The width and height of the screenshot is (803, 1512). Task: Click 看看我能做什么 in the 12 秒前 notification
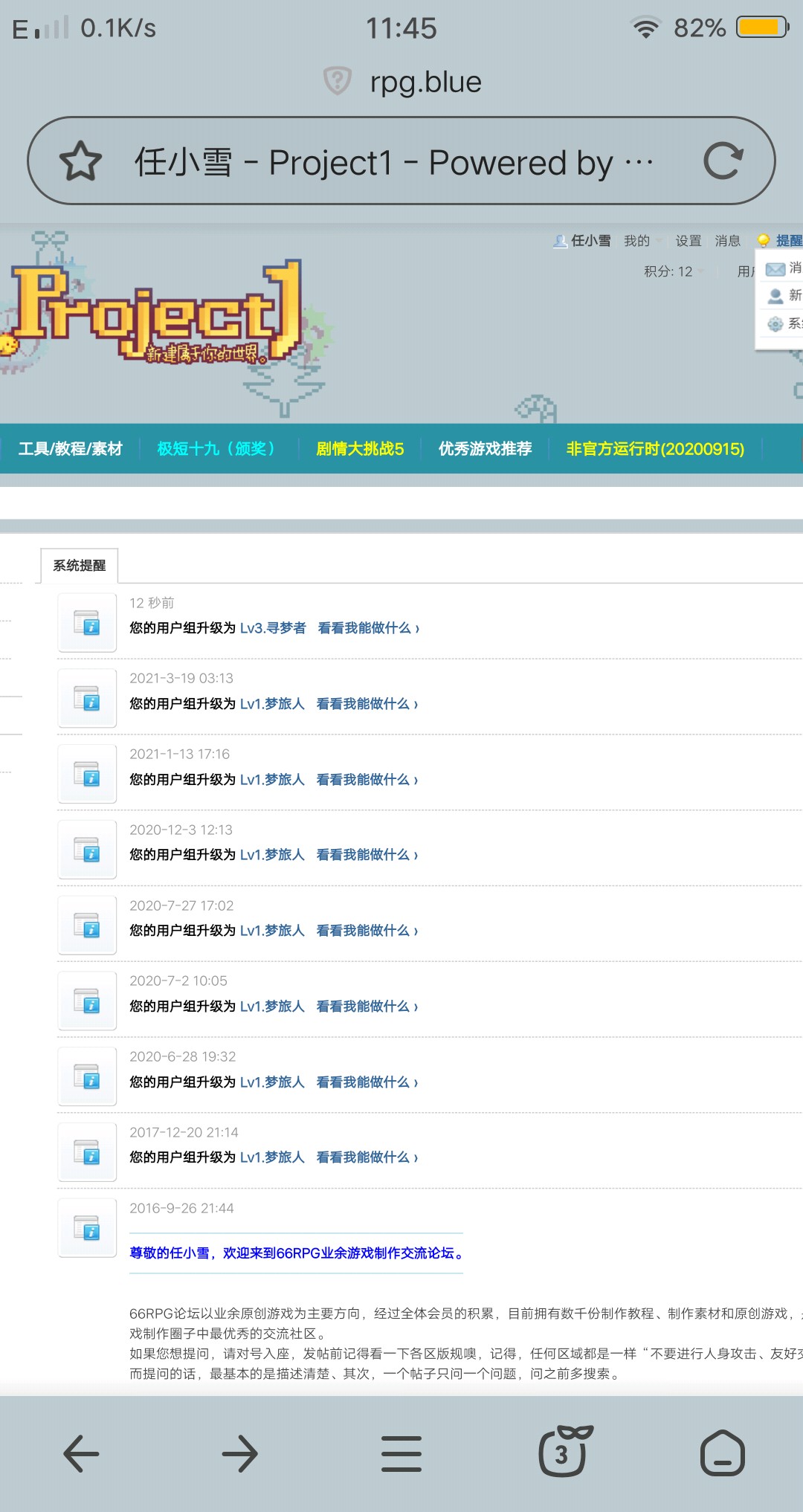pos(368,628)
